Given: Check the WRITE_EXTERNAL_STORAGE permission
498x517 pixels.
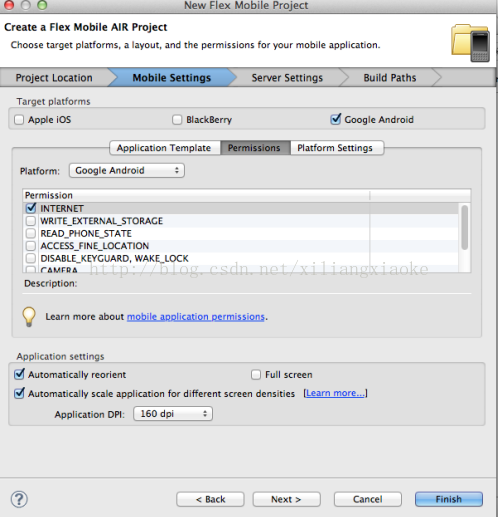Looking at the screenshot, I should pyautogui.click(x=31, y=221).
